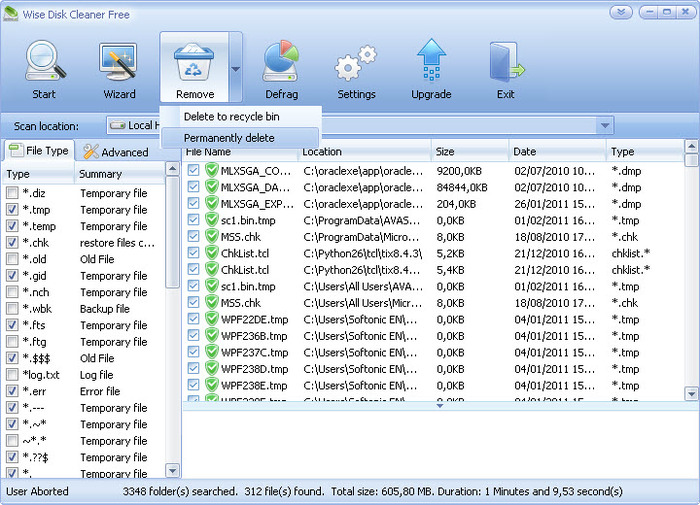This screenshot has width=700, height=505.
Task: Click the 84844,0KB size value
Action: (x=462, y=188)
